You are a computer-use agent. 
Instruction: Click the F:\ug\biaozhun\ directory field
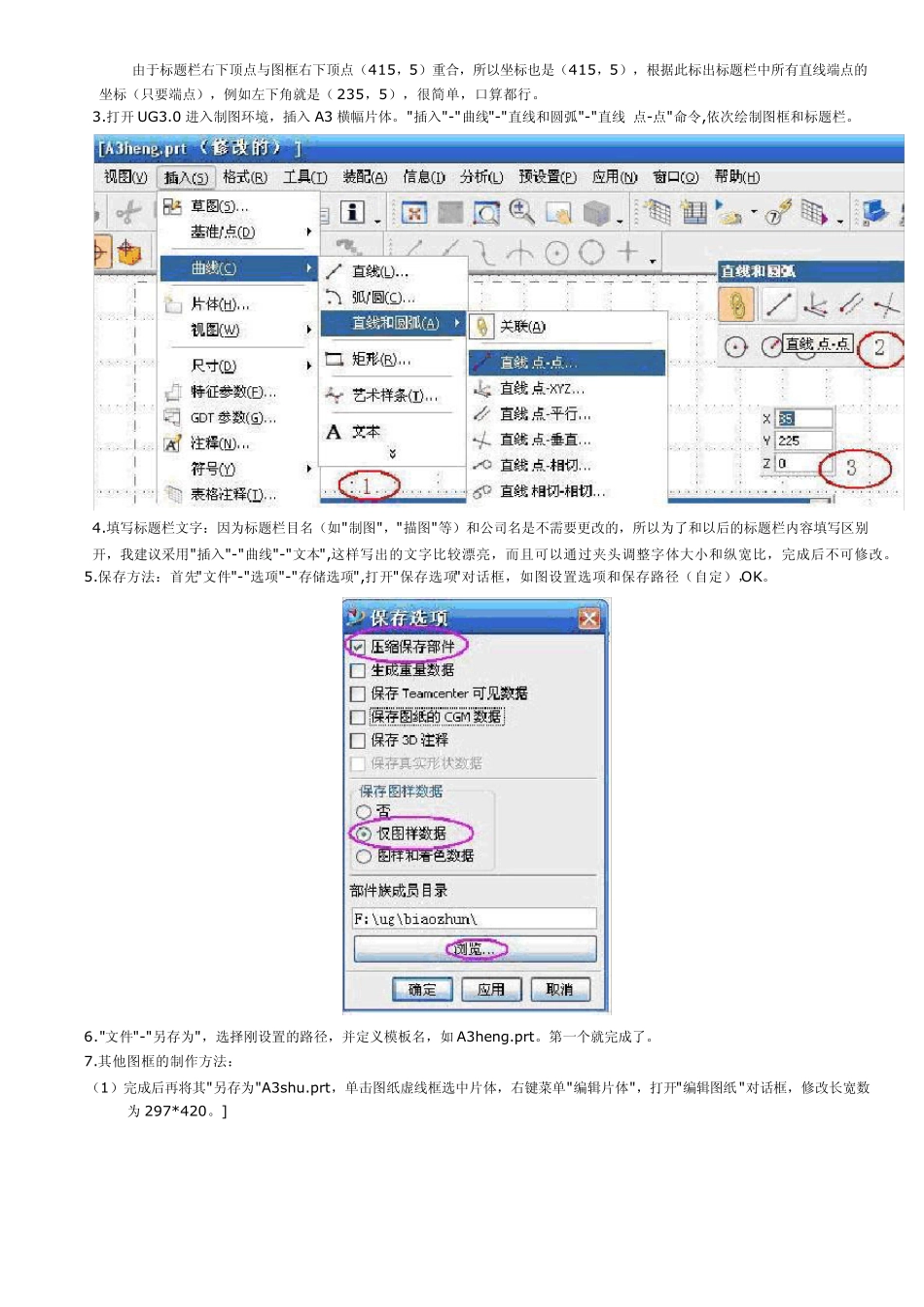pyautogui.click(x=474, y=919)
